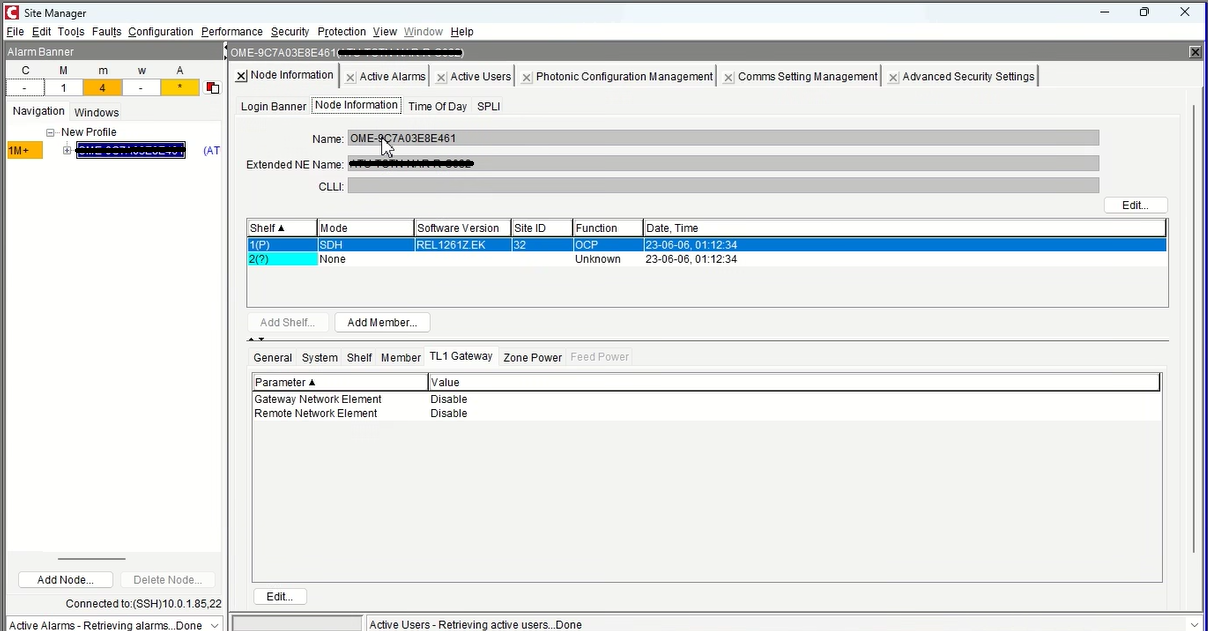This screenshot has width=1209, height=631.
Task: Collapse the New Profile tree node
Action: [48, 131]
